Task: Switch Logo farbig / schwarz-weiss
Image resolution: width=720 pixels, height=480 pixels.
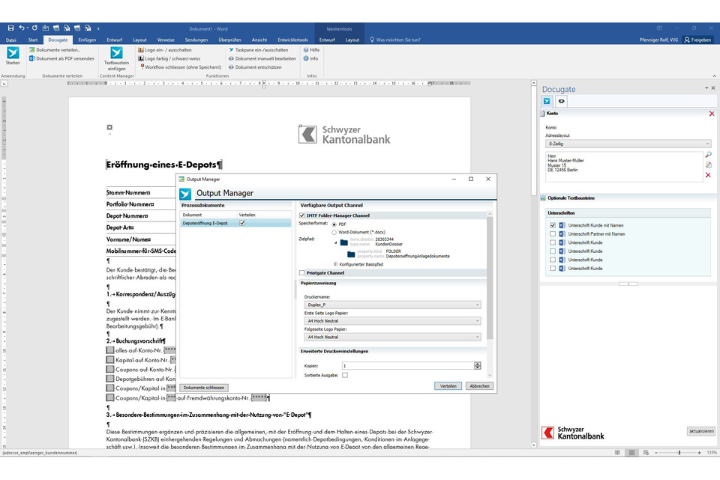Action: pyautogui.click(x=169, y=58)
